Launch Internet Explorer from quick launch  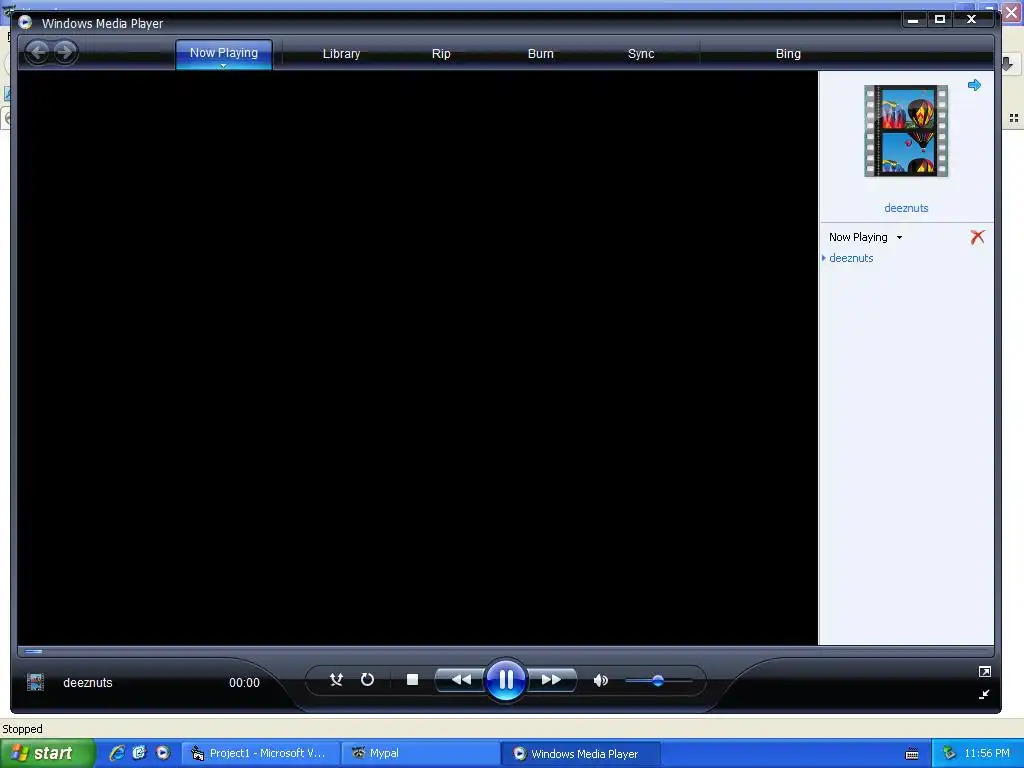[117, 753]
